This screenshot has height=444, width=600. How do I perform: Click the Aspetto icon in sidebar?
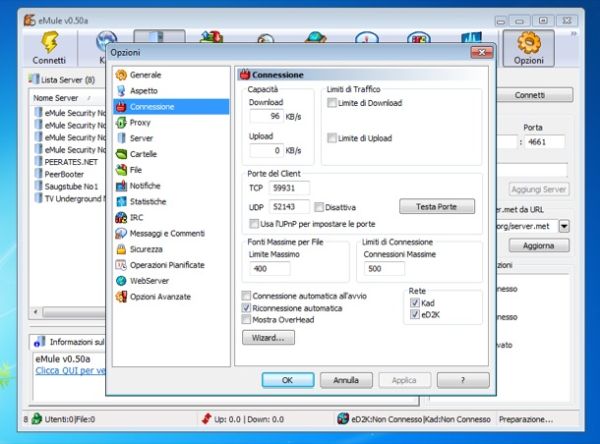click(x=121, y=91)
